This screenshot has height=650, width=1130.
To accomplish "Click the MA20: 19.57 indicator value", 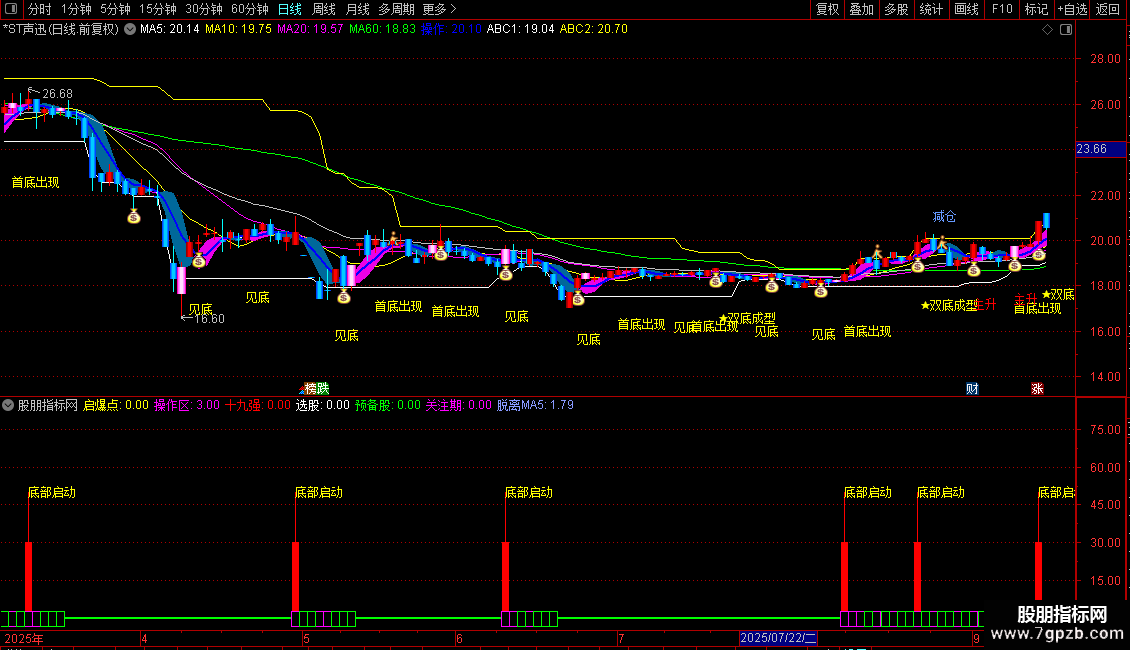I will 310,30.
